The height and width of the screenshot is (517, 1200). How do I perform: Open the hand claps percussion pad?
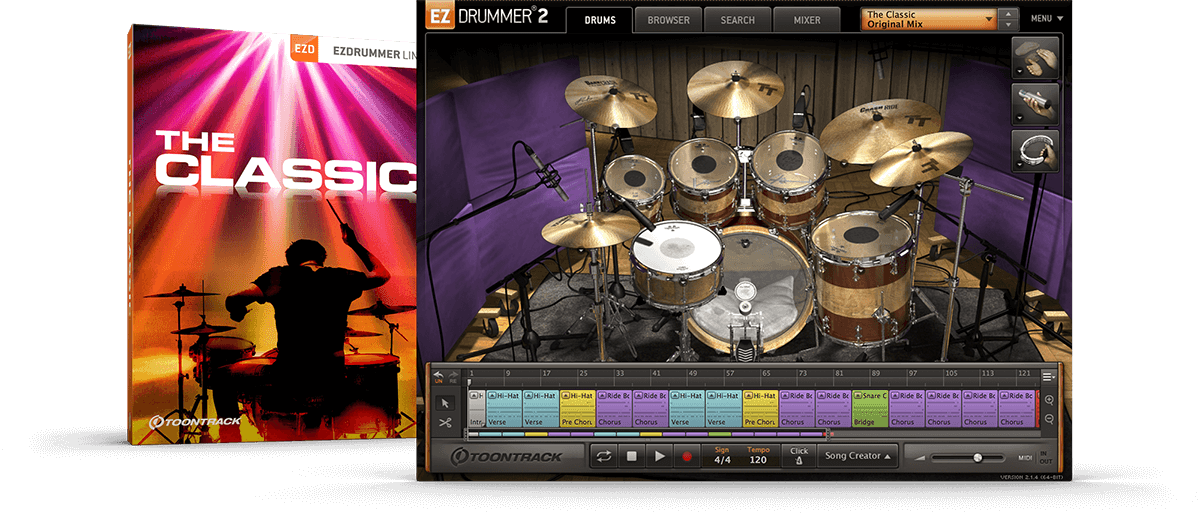(x=1035, y=58)
